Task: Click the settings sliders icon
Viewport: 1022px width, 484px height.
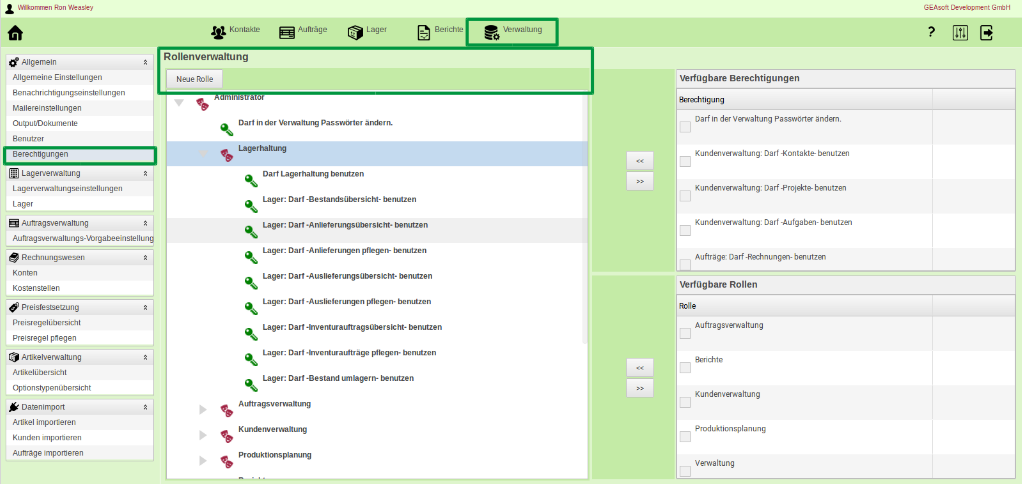Action: click(961, 33)
